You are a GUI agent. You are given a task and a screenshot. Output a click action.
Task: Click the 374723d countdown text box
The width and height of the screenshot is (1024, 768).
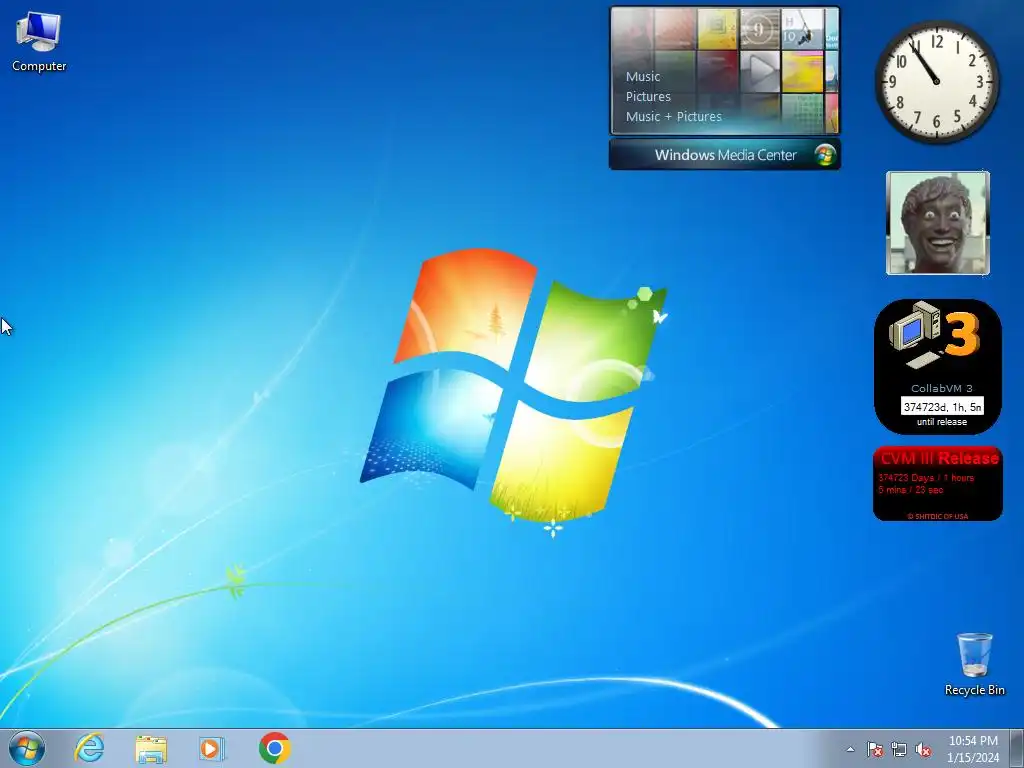pyautogui.click(x=942, y=406)
